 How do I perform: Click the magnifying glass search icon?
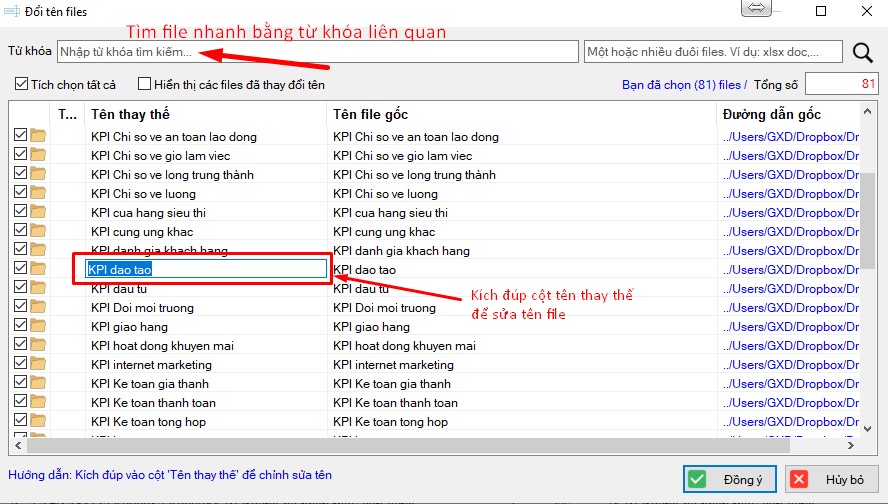[862, 52]
